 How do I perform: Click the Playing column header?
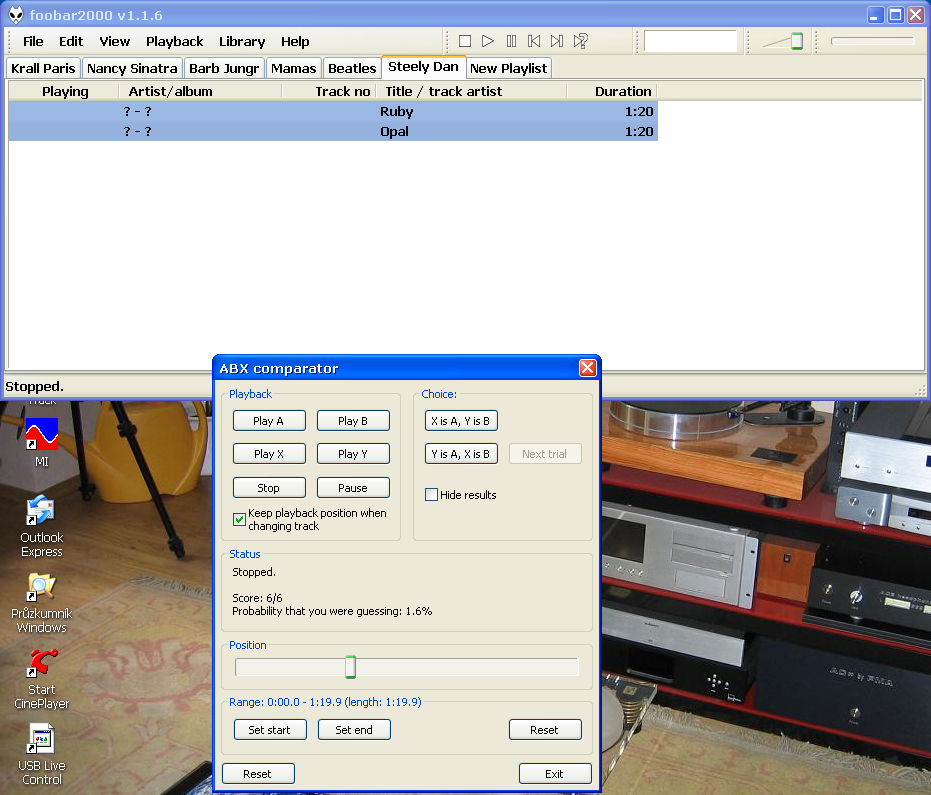coord(64,91)
